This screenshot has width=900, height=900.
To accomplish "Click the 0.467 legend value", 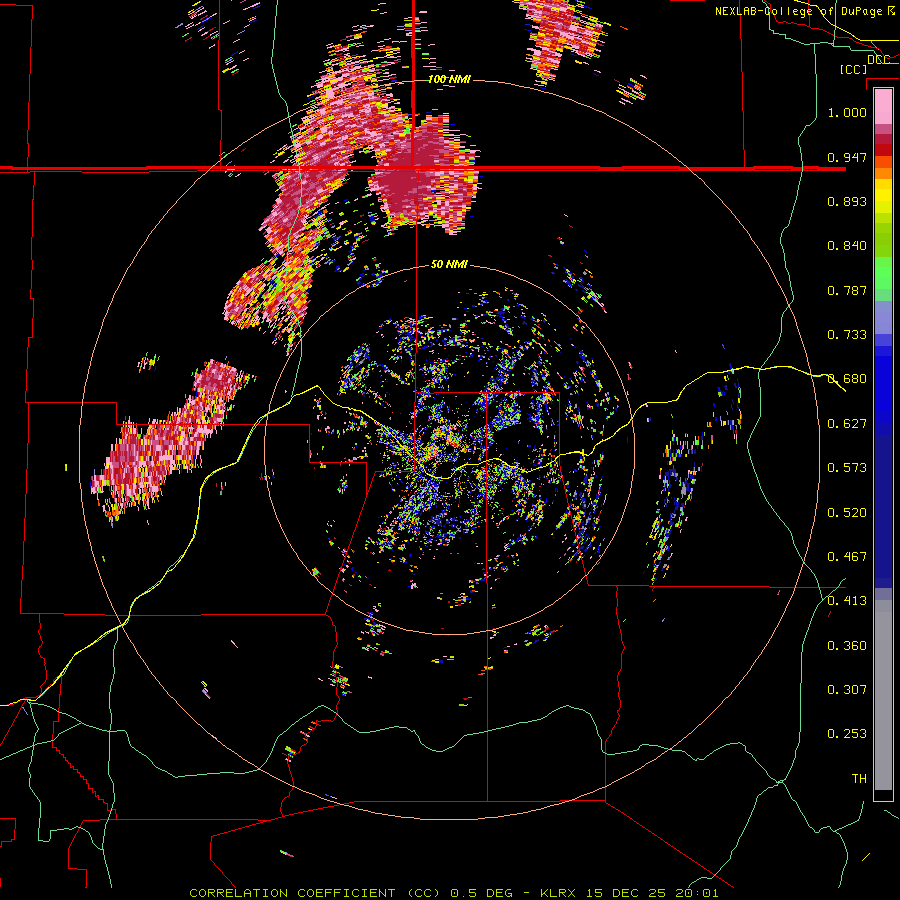I will [x=847, y=557].
